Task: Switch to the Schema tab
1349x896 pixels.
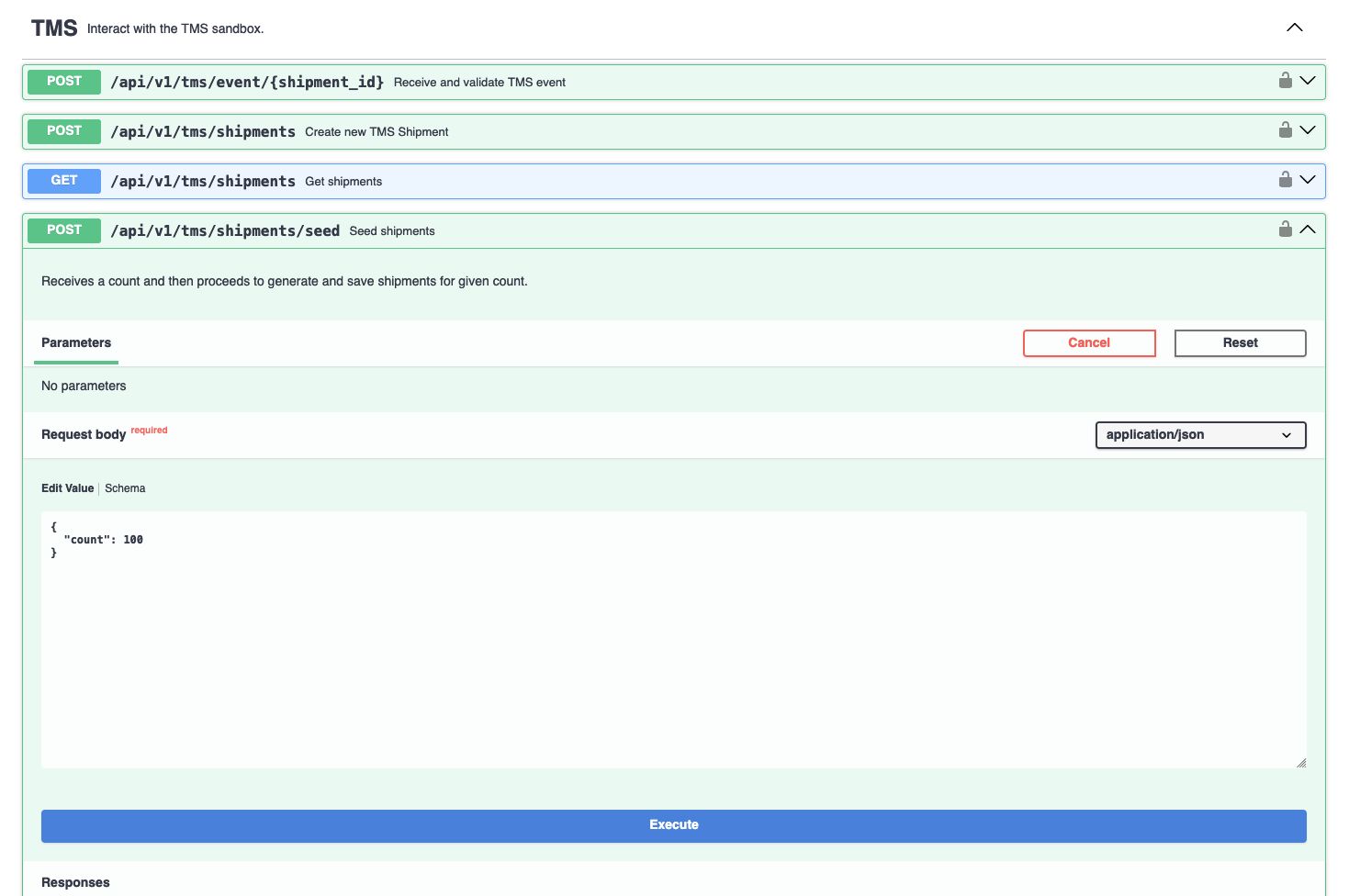Action: click(125, 488)
